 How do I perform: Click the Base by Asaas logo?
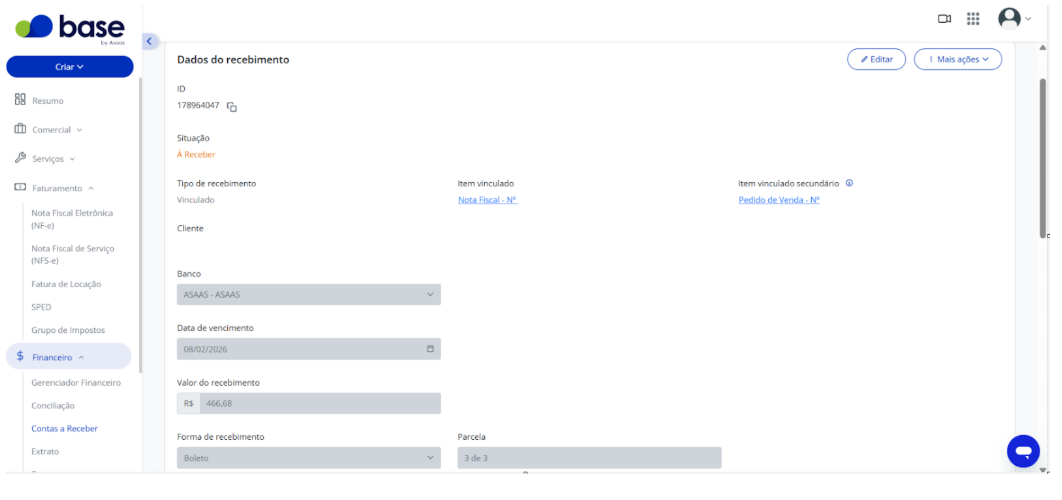(x=70, y=30)
